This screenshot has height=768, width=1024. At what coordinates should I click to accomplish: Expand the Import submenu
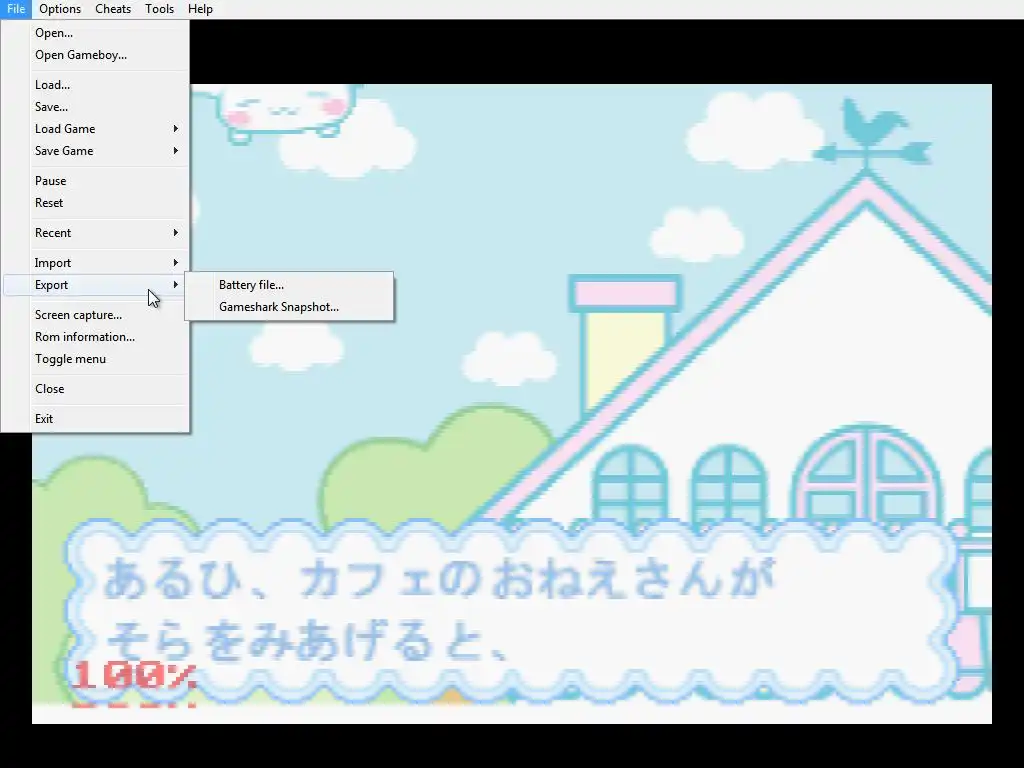pos(95,263)
